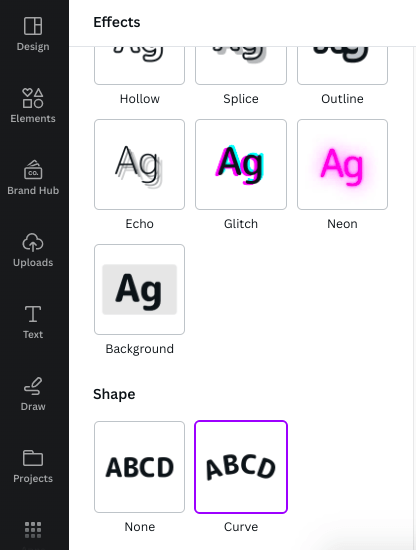Viewport: 416px width, 550px height.
Task: Select the Curve shape option
Action: (241, 467)
